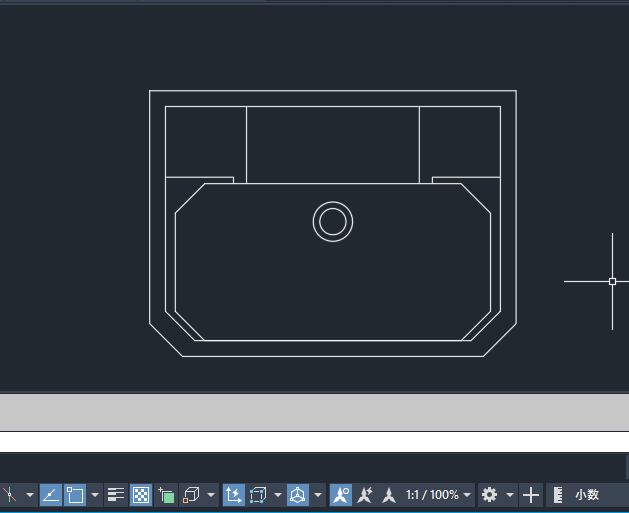Viewport: 629px width, 513px height.
Task: Toggle annotation visibility icon
Action: pyautogui.click(x=341, y=495)
